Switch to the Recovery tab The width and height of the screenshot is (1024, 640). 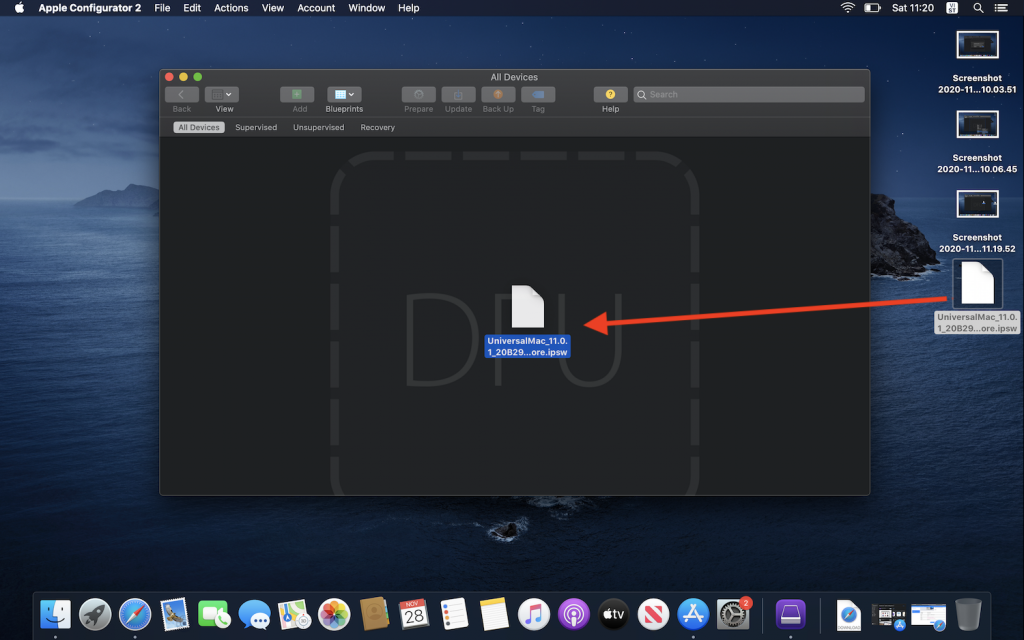click(x=378, y=127)
